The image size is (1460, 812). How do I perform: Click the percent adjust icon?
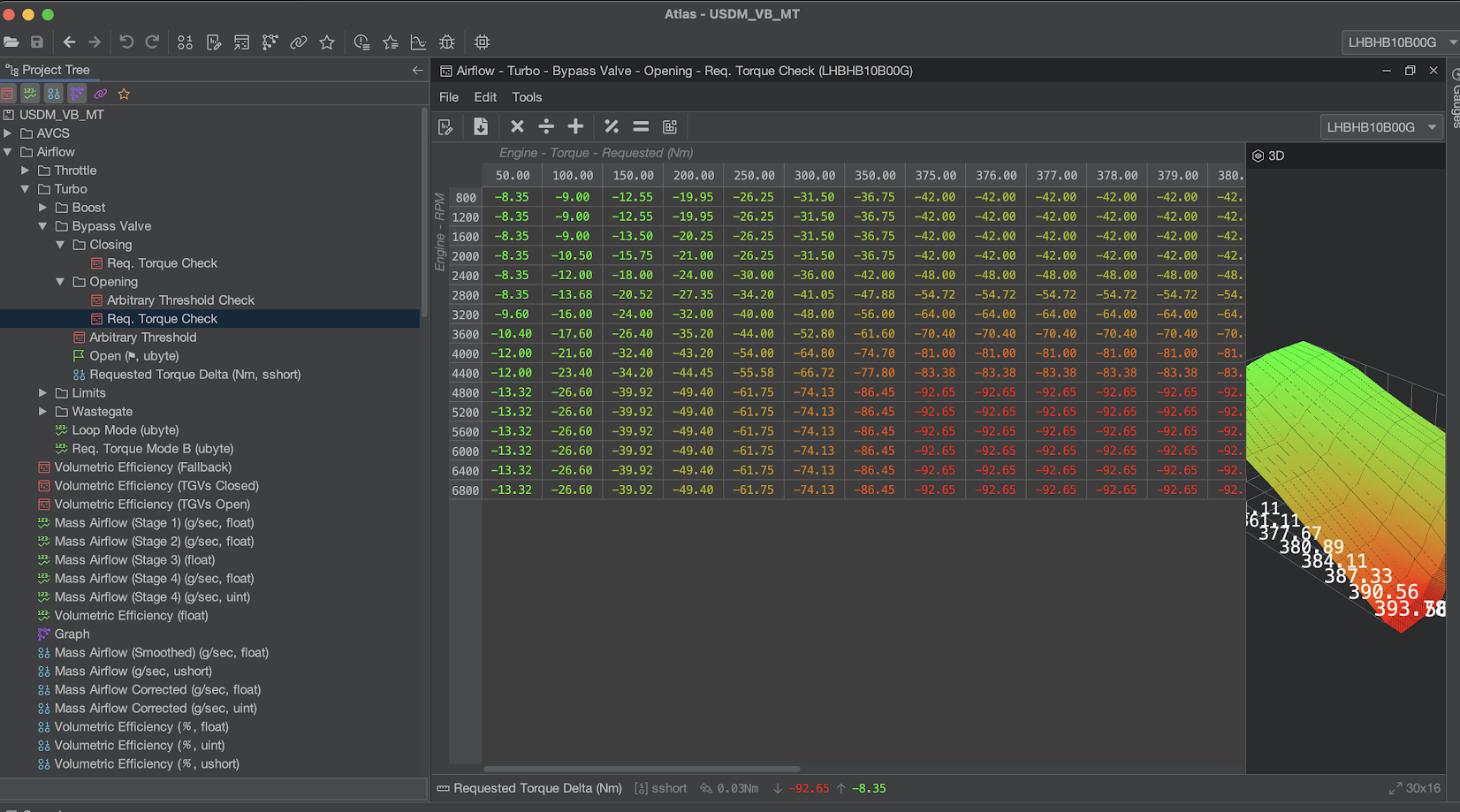click(x=611, y=126)
